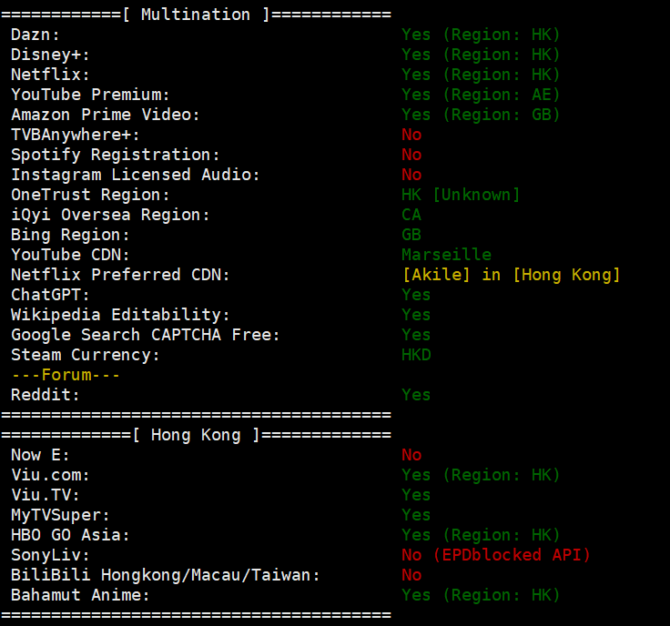Click the yellow Forum divider text

pos(66,375)
